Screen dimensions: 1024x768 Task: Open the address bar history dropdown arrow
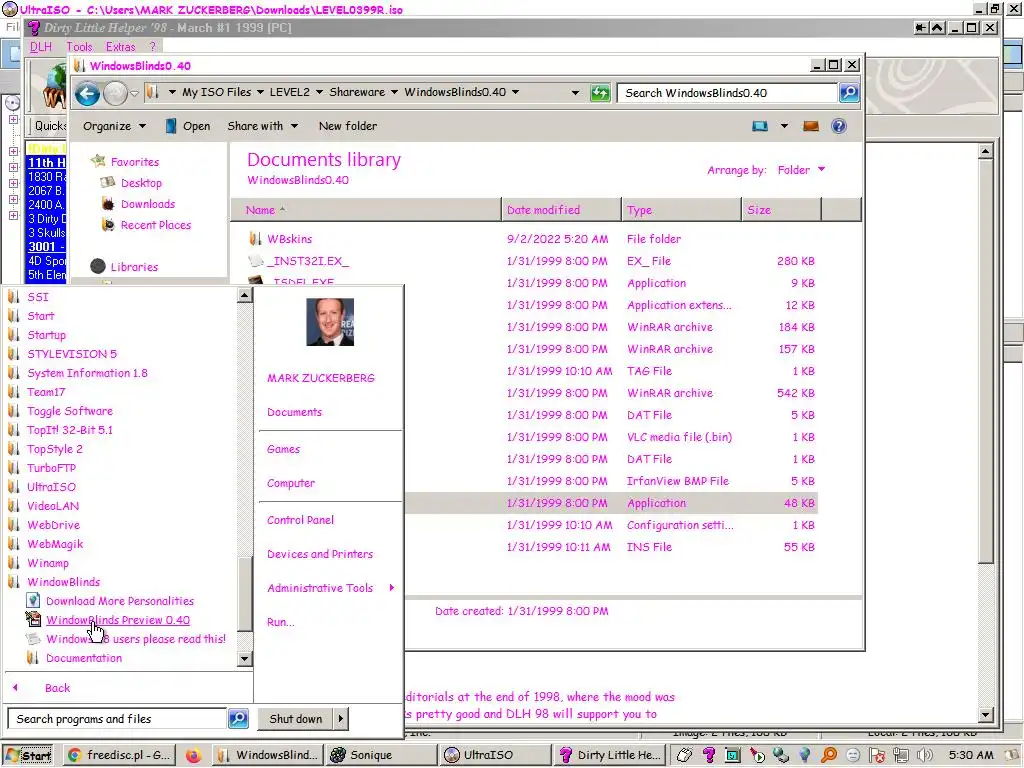point(575,93)
